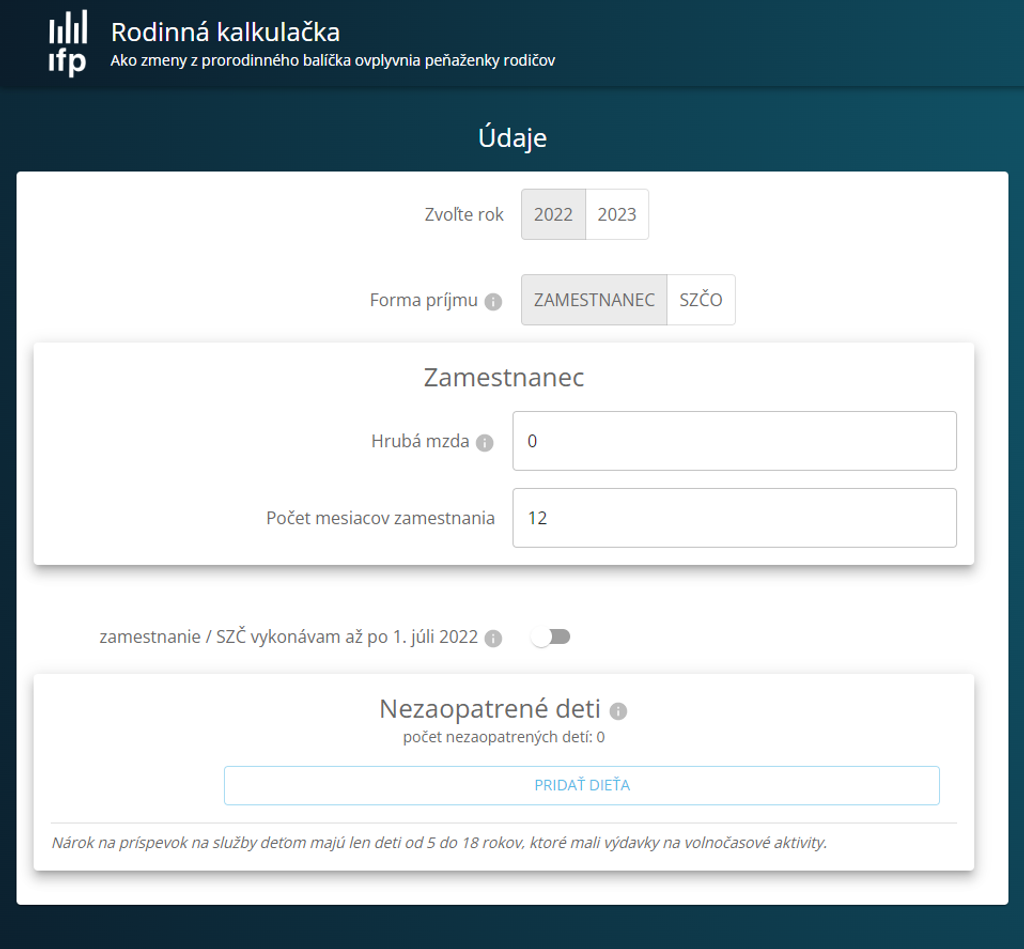Switch the year to 2023

(x=616, y=215)
